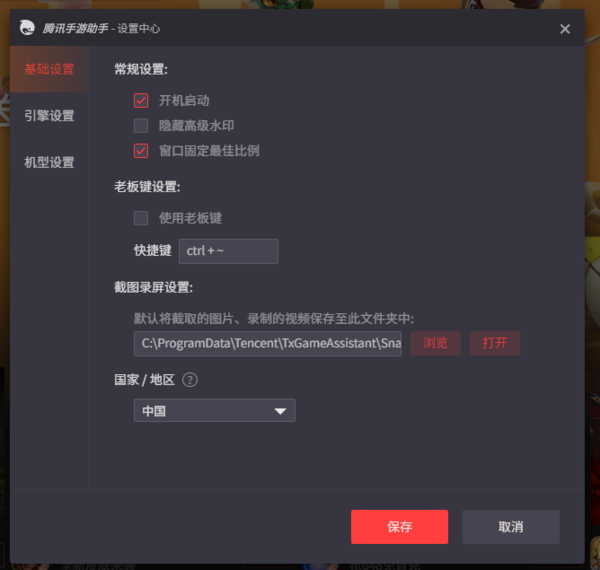Switch to the 基础设置 tab
The image size is (600, 570).
(x=49, y=69)
